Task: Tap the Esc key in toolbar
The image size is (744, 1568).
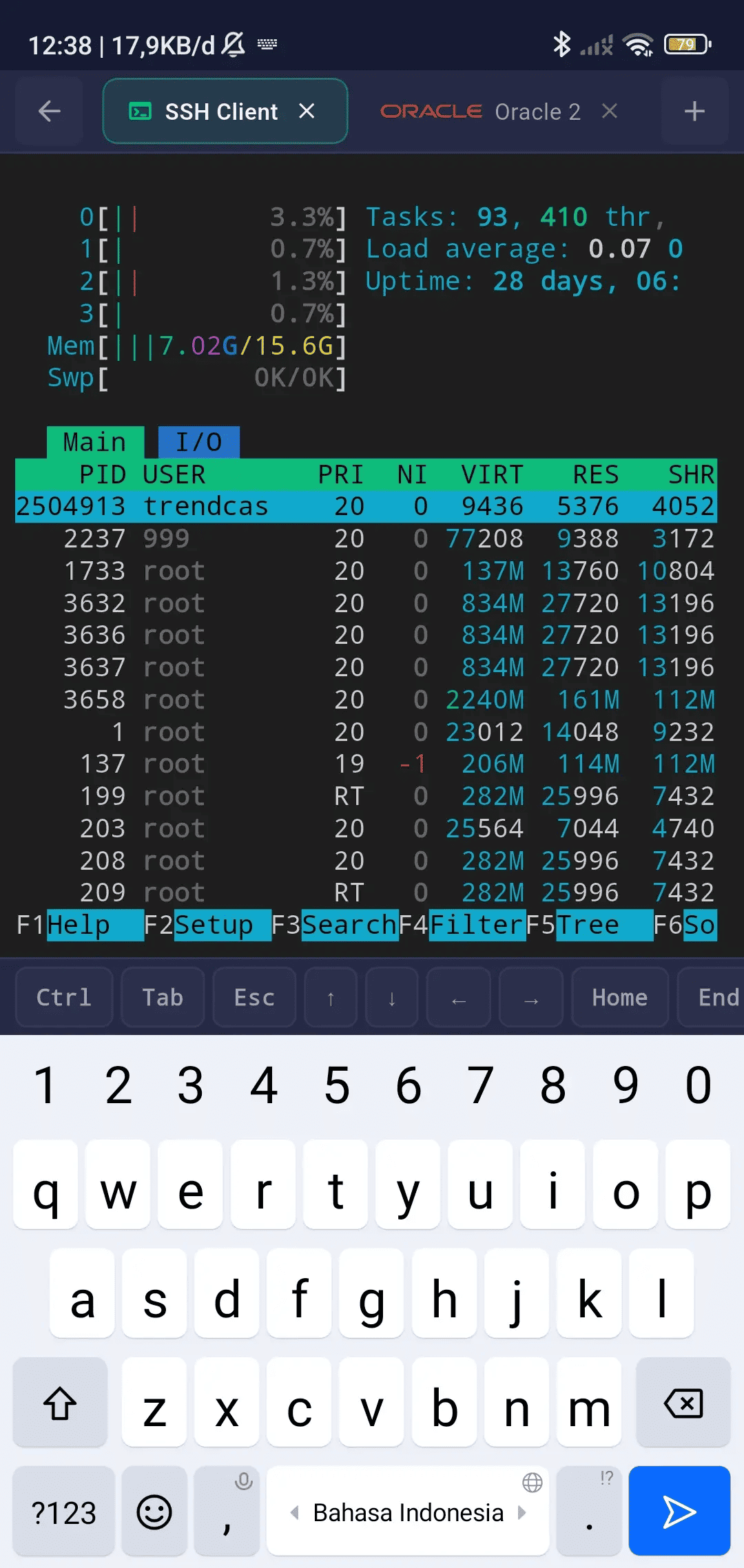Action: pyautogui.click(x=254, y=997)
